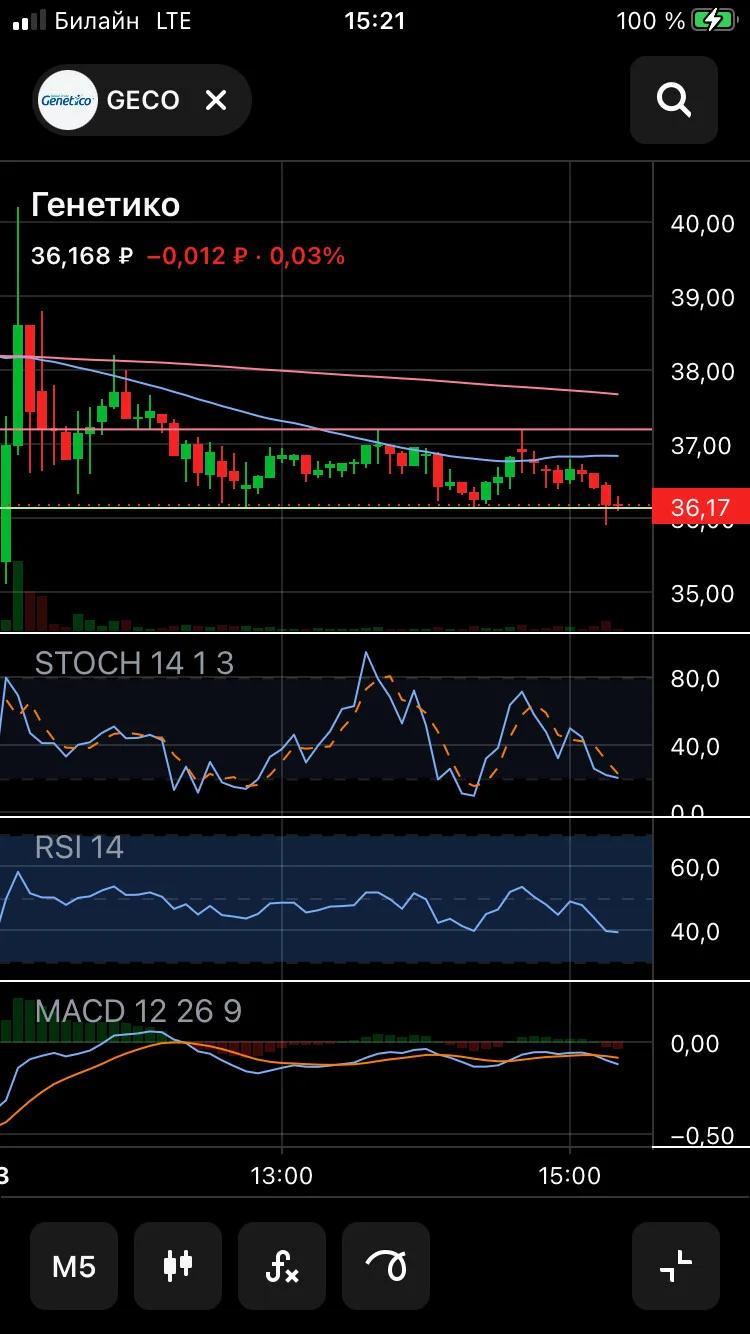Tap the current price tag 36,17
750x1334 pixels.
click(x=700, y=507)
